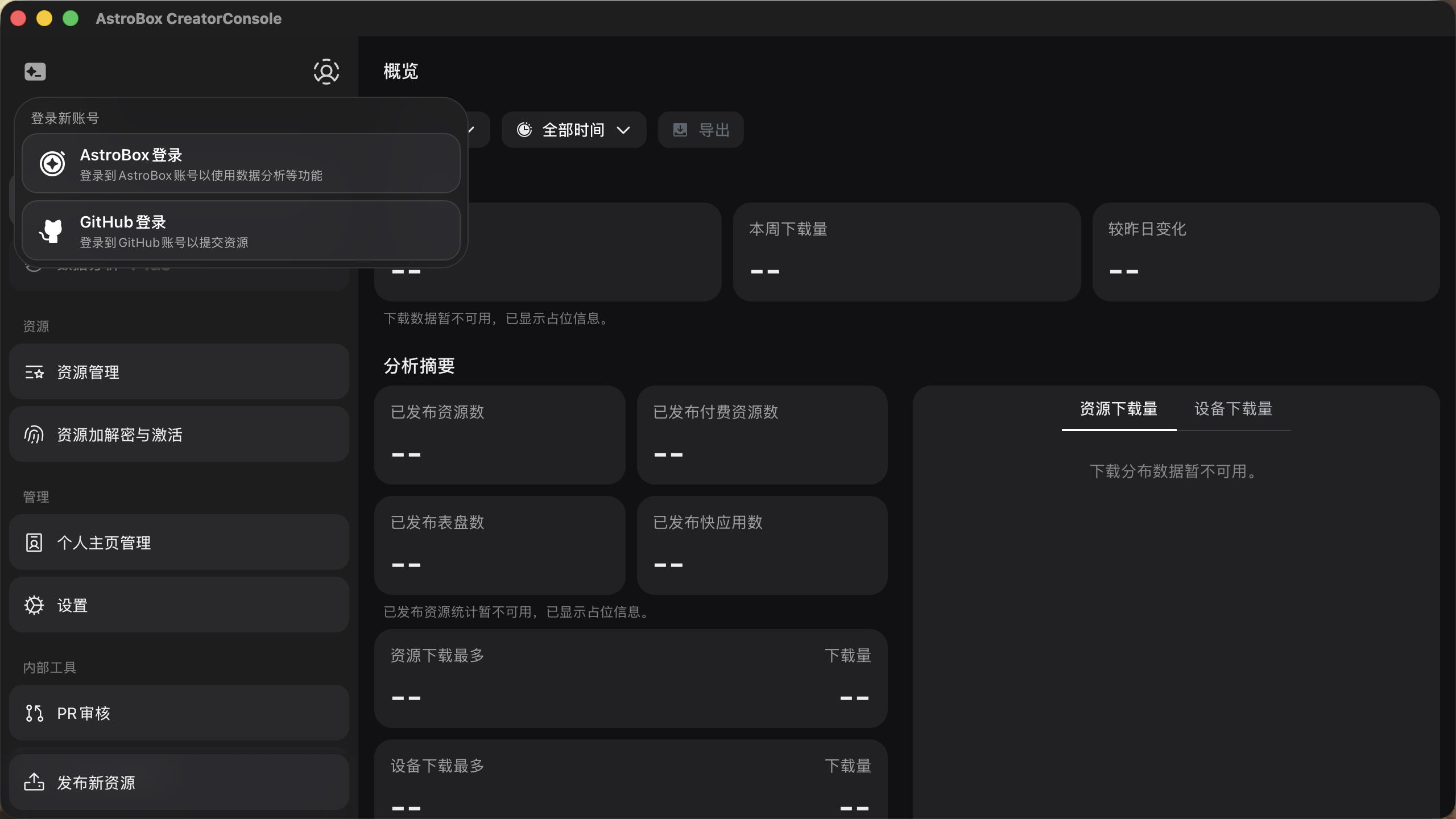Image resolution: width=1456 pixels, height=819 pixels.
Task: Click the 内部工具 sidebar section label
Action: click(x=49, y=668)
